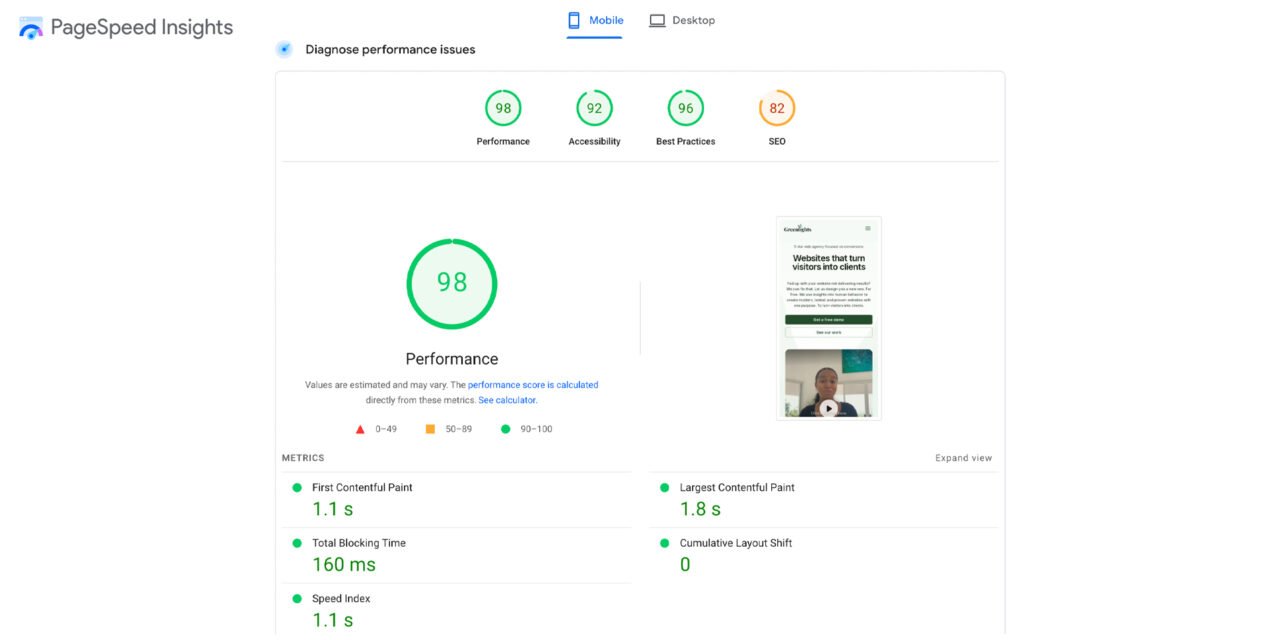The width and height of the screenshot is (1280, 640).
Task: Click the Best Practices score gauge showing 96
Action: point(685,108)
